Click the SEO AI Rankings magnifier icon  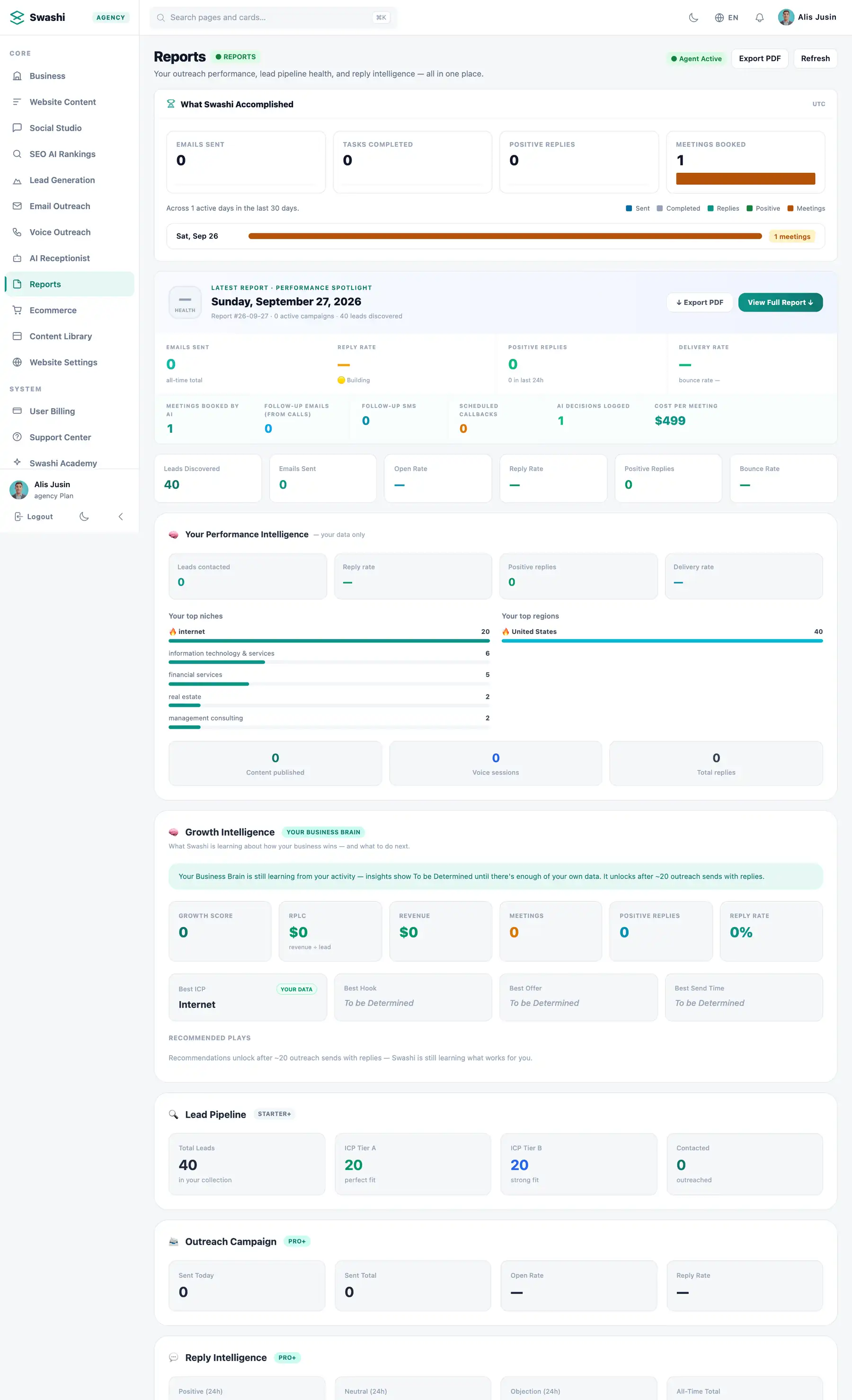(17, 154)
